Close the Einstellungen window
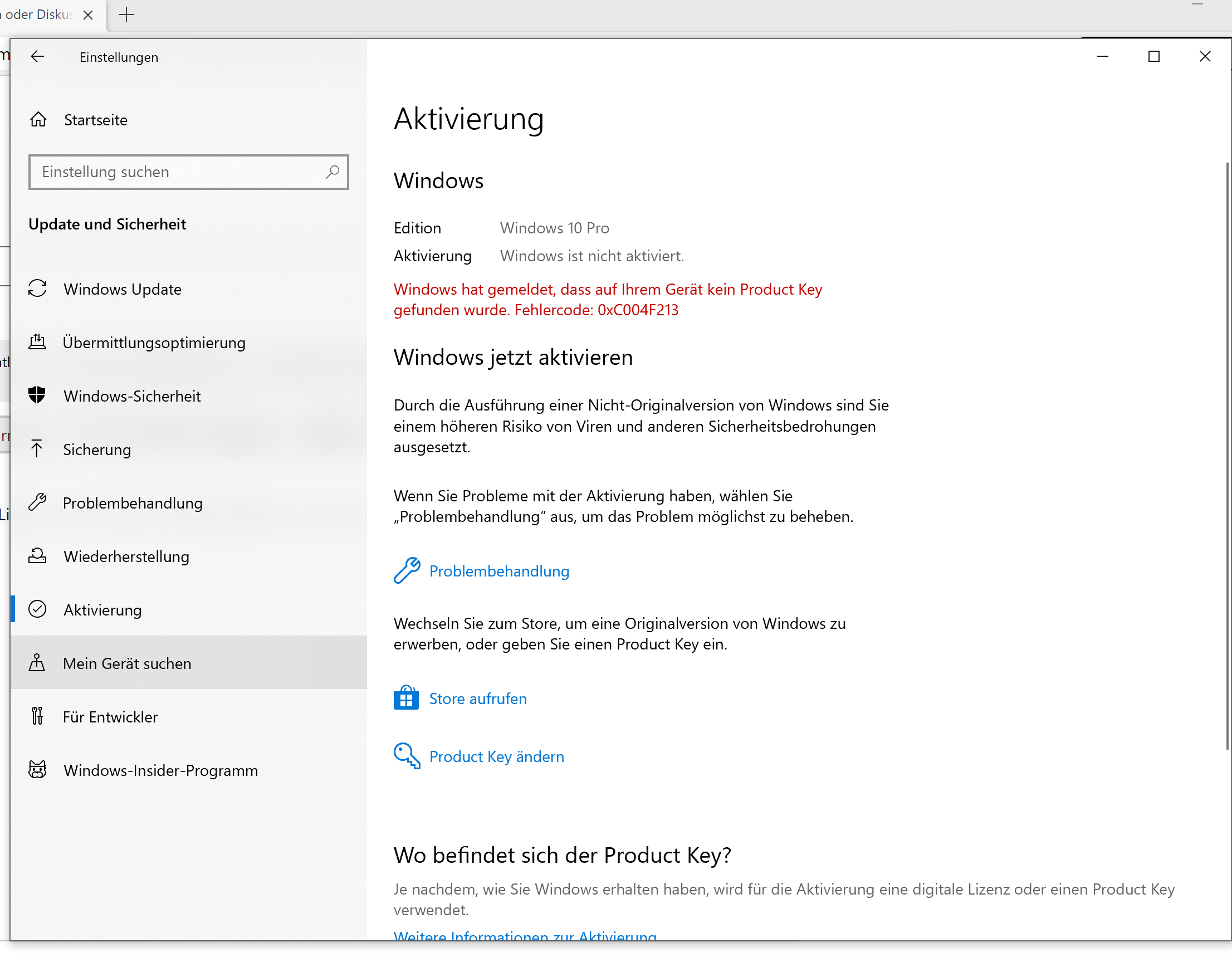 (x=1205, y=57)
